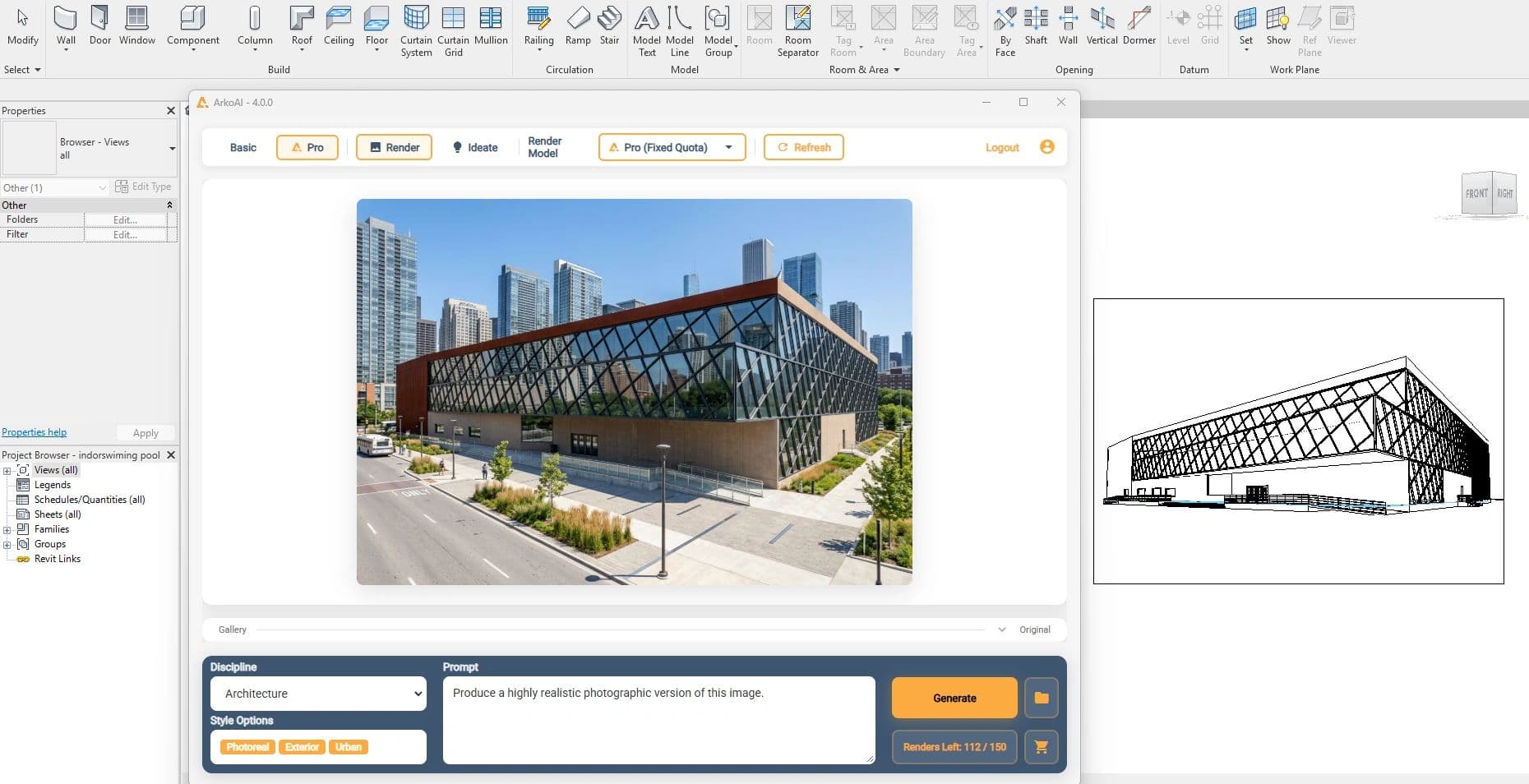Expand the Families tree node

pyautogui.click(x=7, y=530)
